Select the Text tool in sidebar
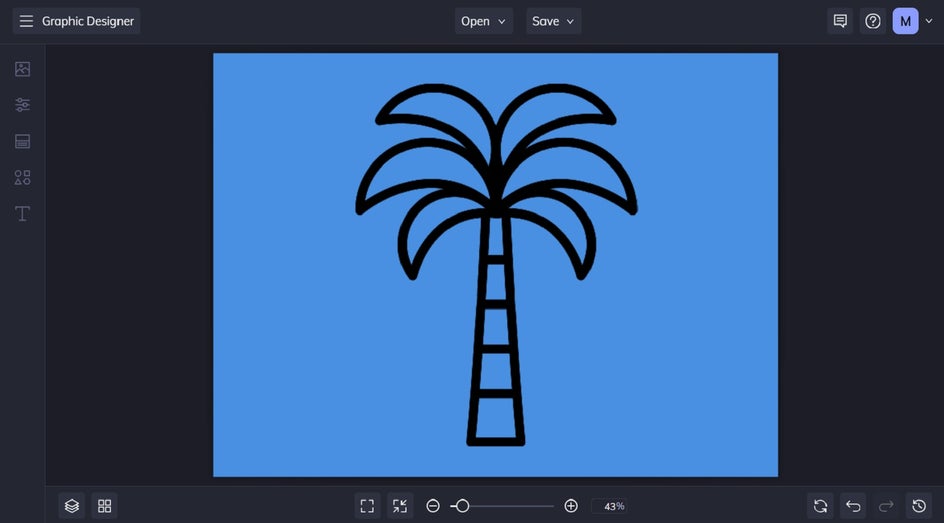 22,214
